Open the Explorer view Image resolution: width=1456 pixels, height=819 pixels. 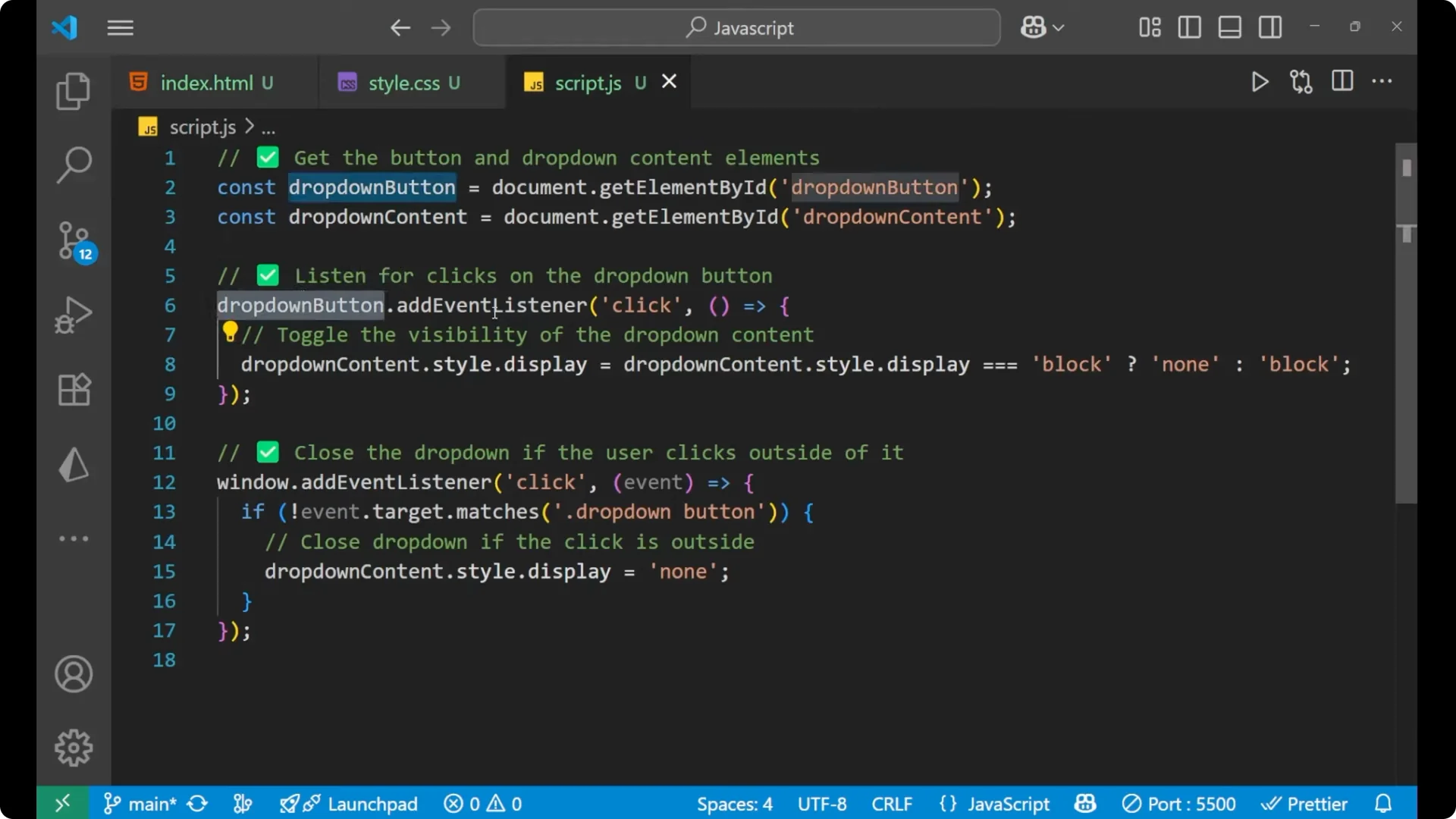[73, 90]
